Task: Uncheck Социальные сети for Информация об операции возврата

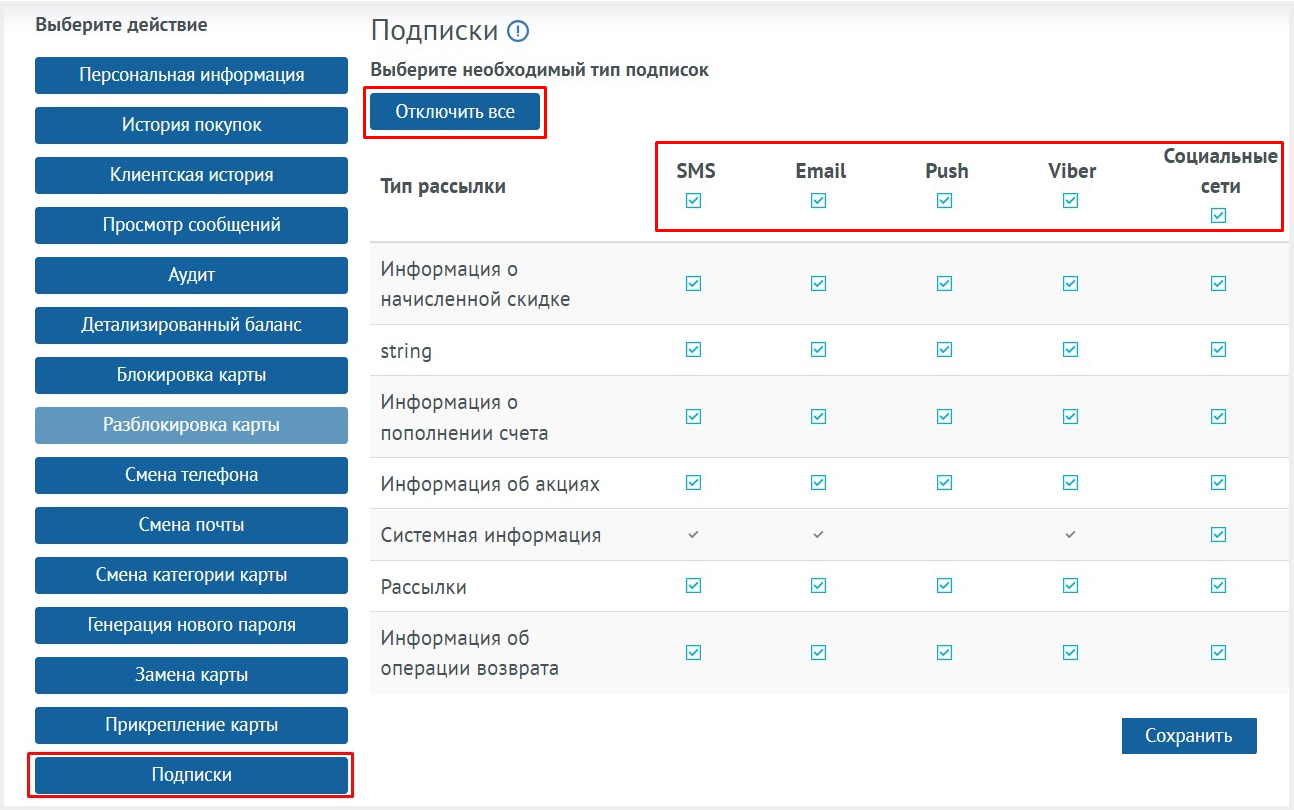Action: 1218,652
